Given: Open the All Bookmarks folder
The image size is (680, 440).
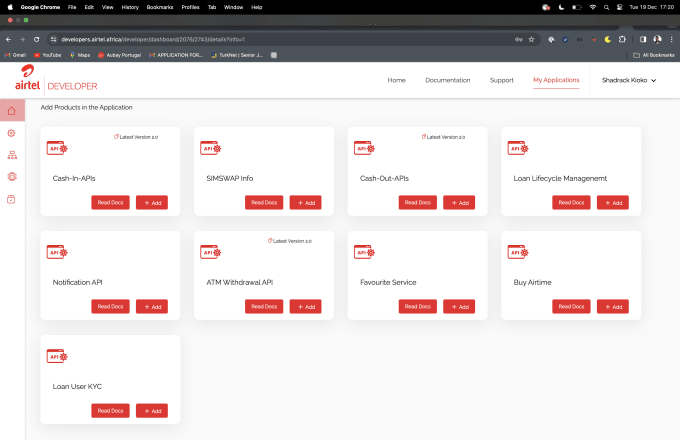Looking at the screenshot, I should pyautogui.click(x=654, y=55).
